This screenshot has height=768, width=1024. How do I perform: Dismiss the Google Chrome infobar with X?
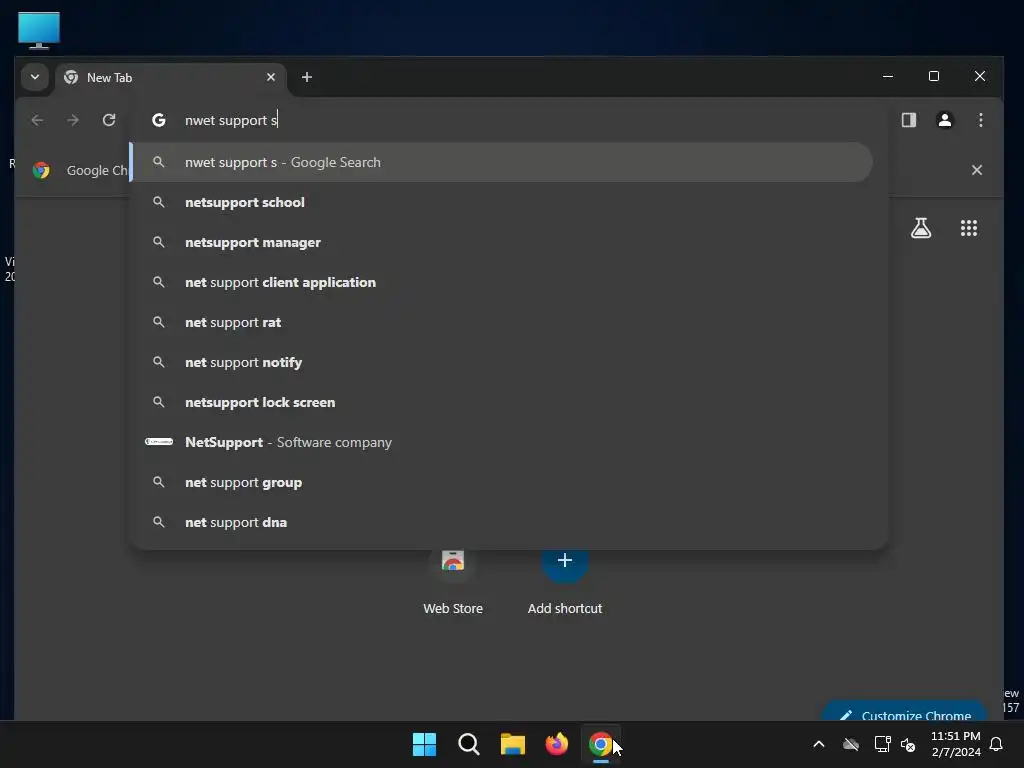pyautogui.click(x=976, y=170)
